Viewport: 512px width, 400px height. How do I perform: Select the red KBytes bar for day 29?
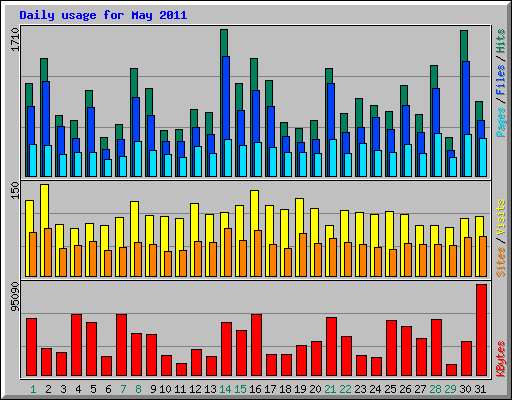[451, 370]
